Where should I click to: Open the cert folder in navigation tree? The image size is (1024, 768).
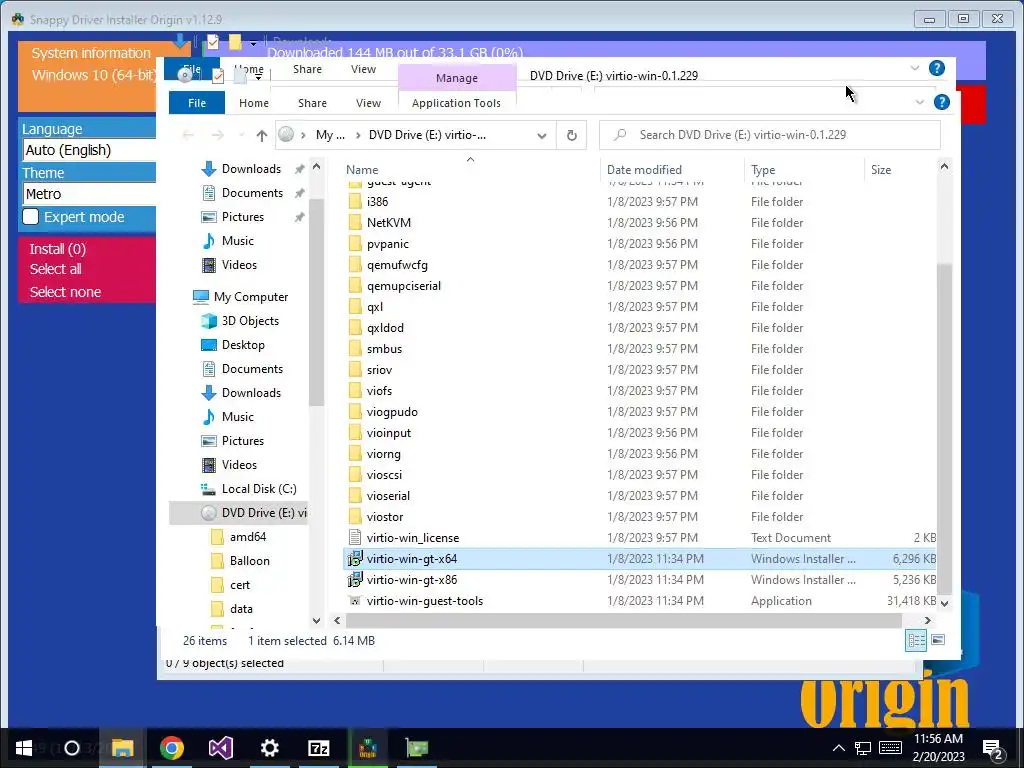coord(240,585)
